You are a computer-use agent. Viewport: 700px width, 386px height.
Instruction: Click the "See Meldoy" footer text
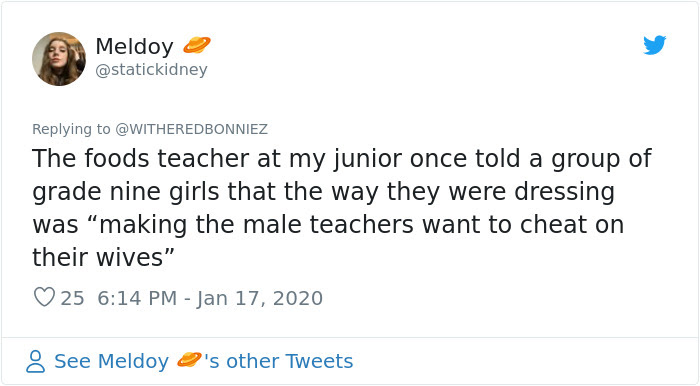point(112,361)
